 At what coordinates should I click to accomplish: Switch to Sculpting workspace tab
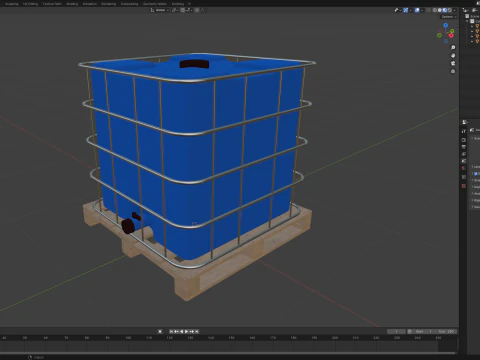pyautogui.click(x=12, y=4)
